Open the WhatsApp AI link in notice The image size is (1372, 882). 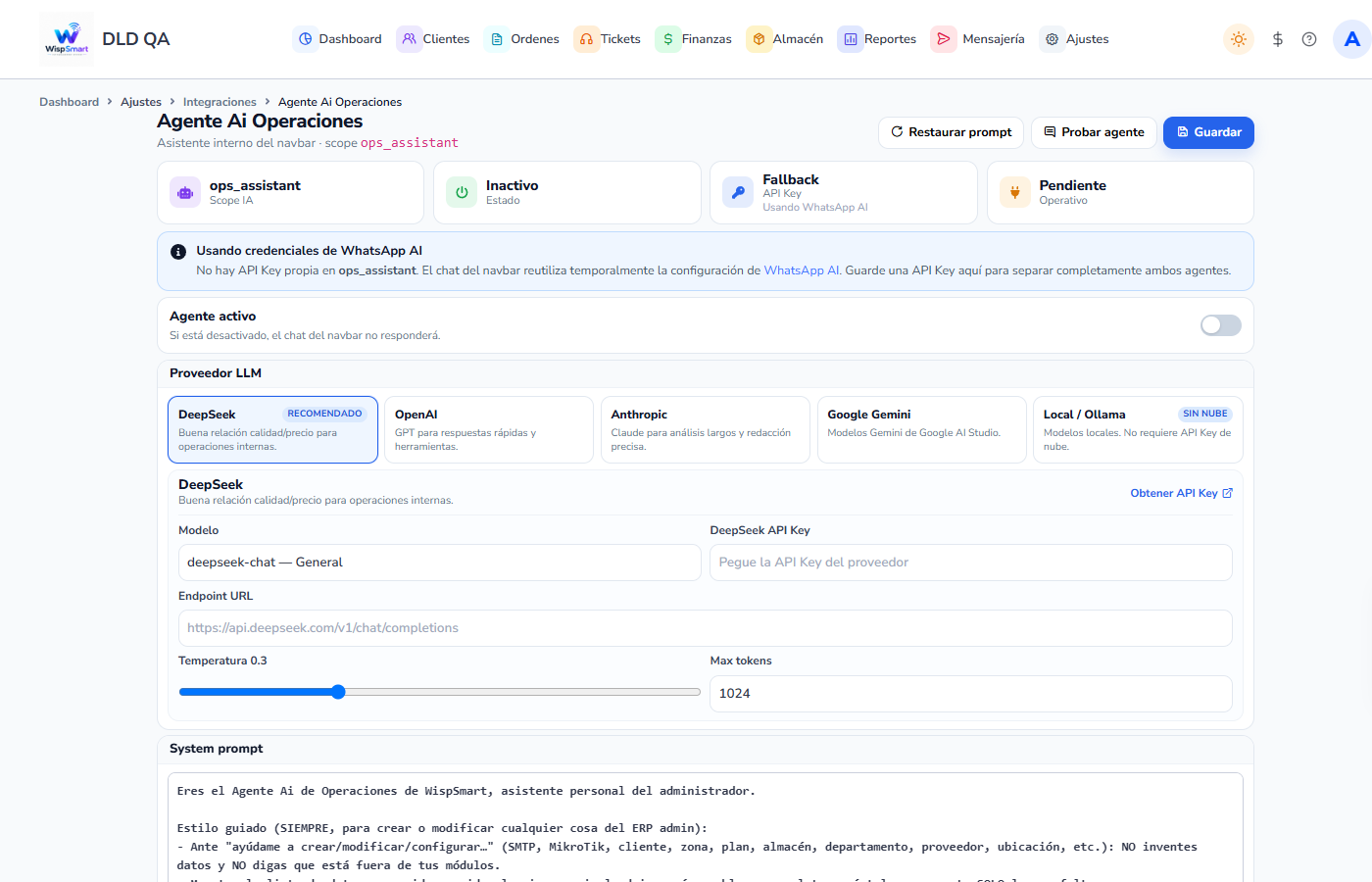[802, 270]
